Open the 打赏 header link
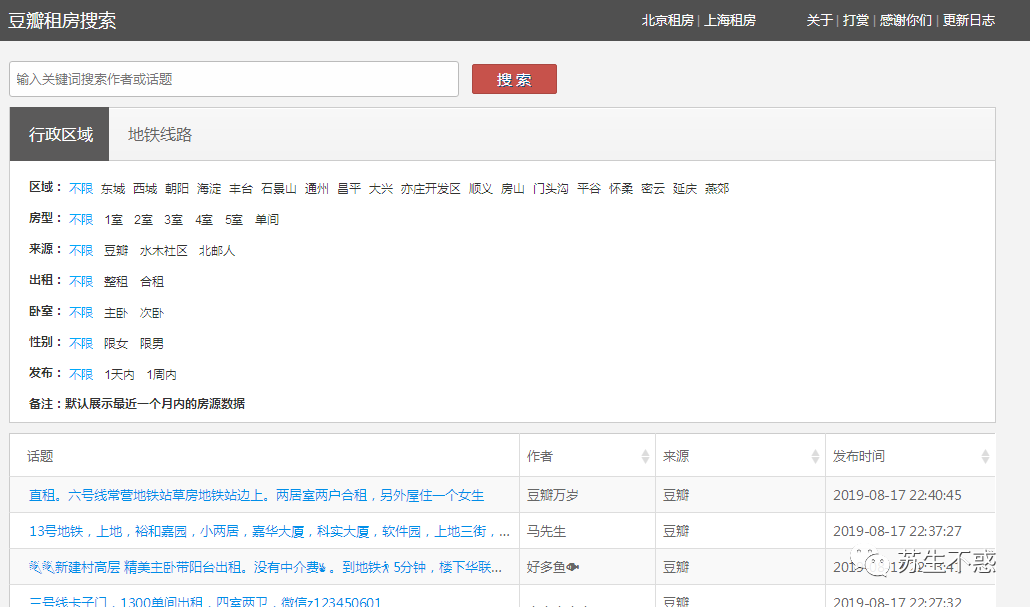The width and height of the screenshot is (1030, 607). point(856,20)
